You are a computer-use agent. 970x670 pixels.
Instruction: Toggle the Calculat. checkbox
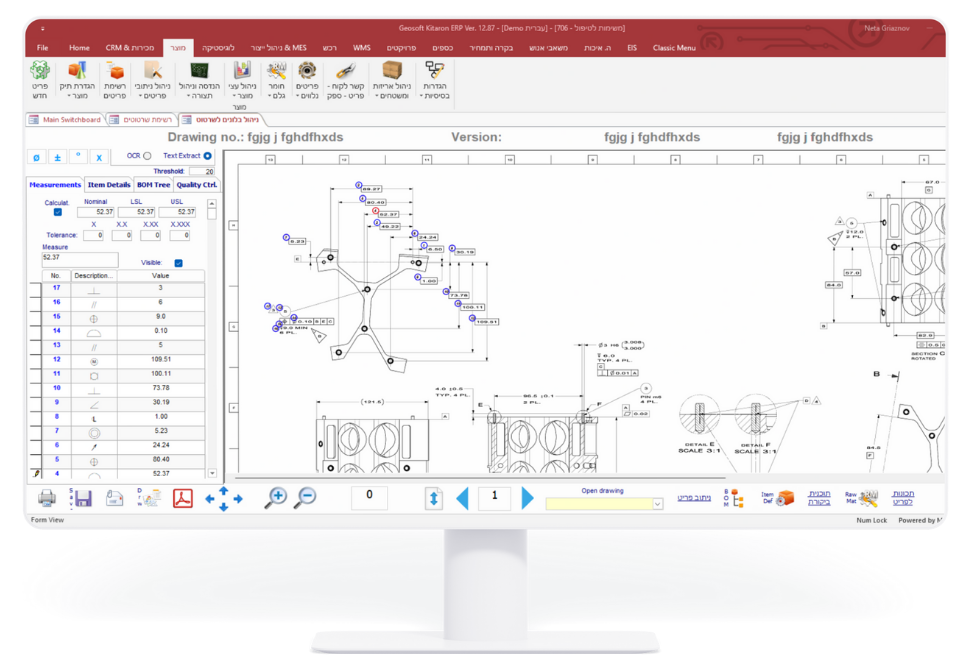58,212
